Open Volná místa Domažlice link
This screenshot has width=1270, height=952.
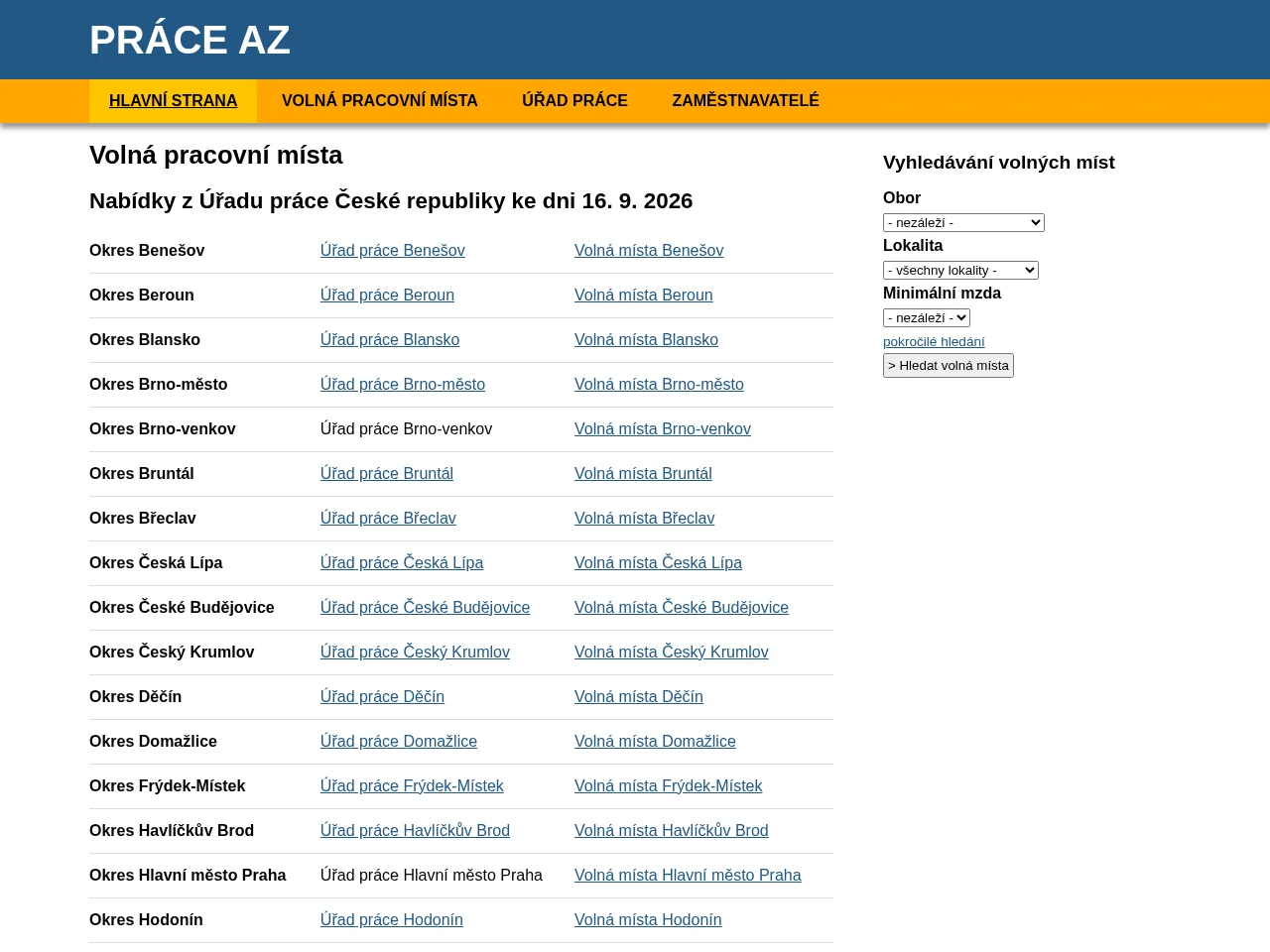coord(655,742)
